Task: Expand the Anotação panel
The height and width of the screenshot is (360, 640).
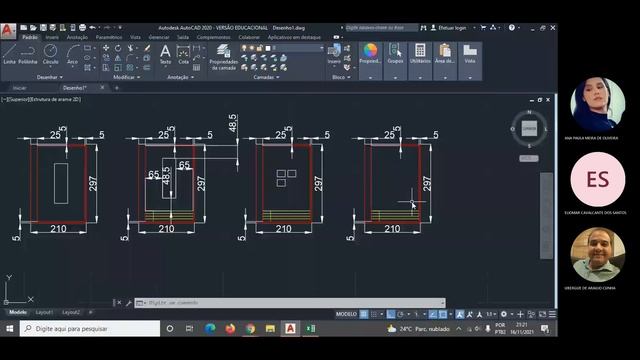Action: tap(180, 77)
